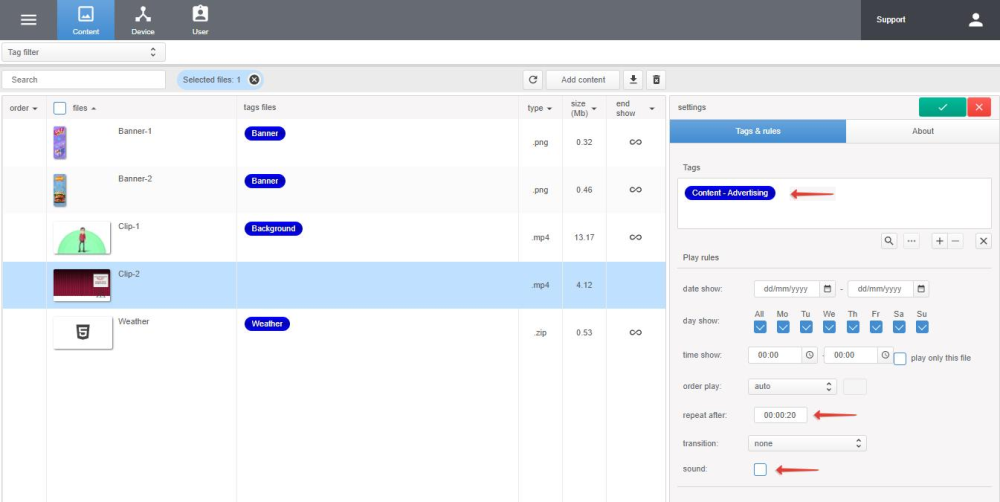Sort by the order column

click(x=23, y=108)
